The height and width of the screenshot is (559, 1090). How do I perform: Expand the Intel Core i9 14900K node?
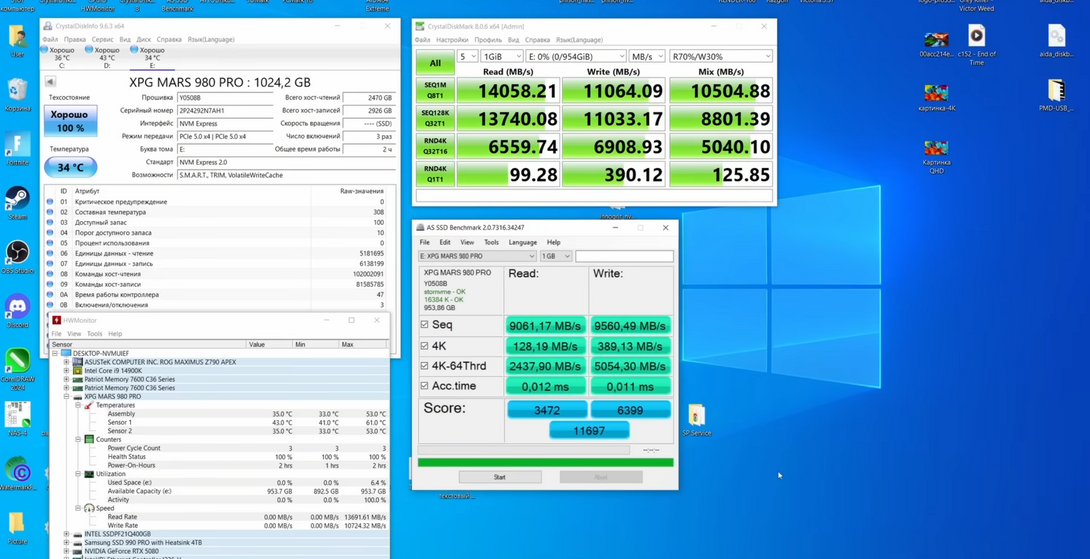tap(67, 371)
